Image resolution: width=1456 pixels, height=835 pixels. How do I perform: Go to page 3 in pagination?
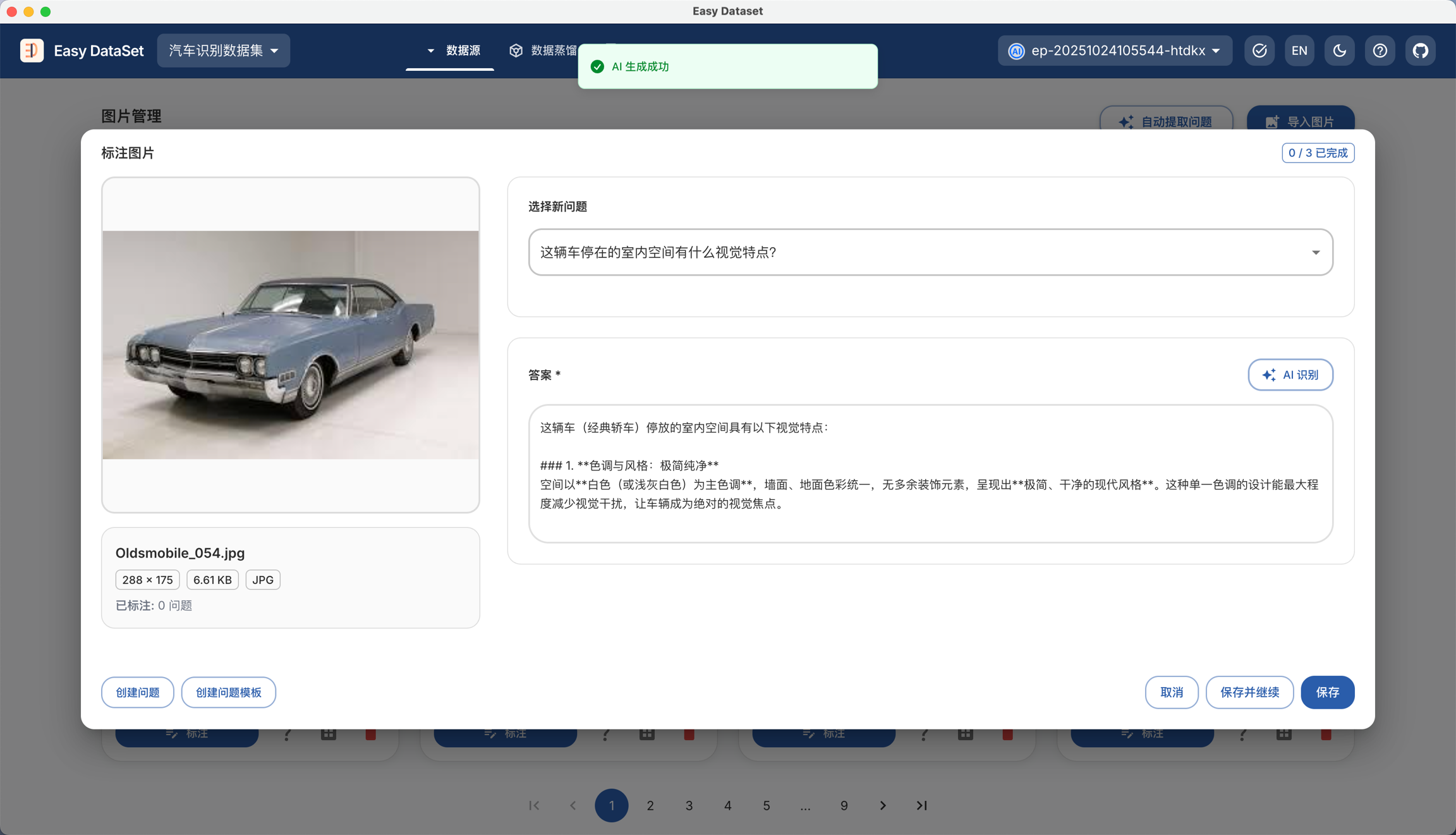[689, 805]
